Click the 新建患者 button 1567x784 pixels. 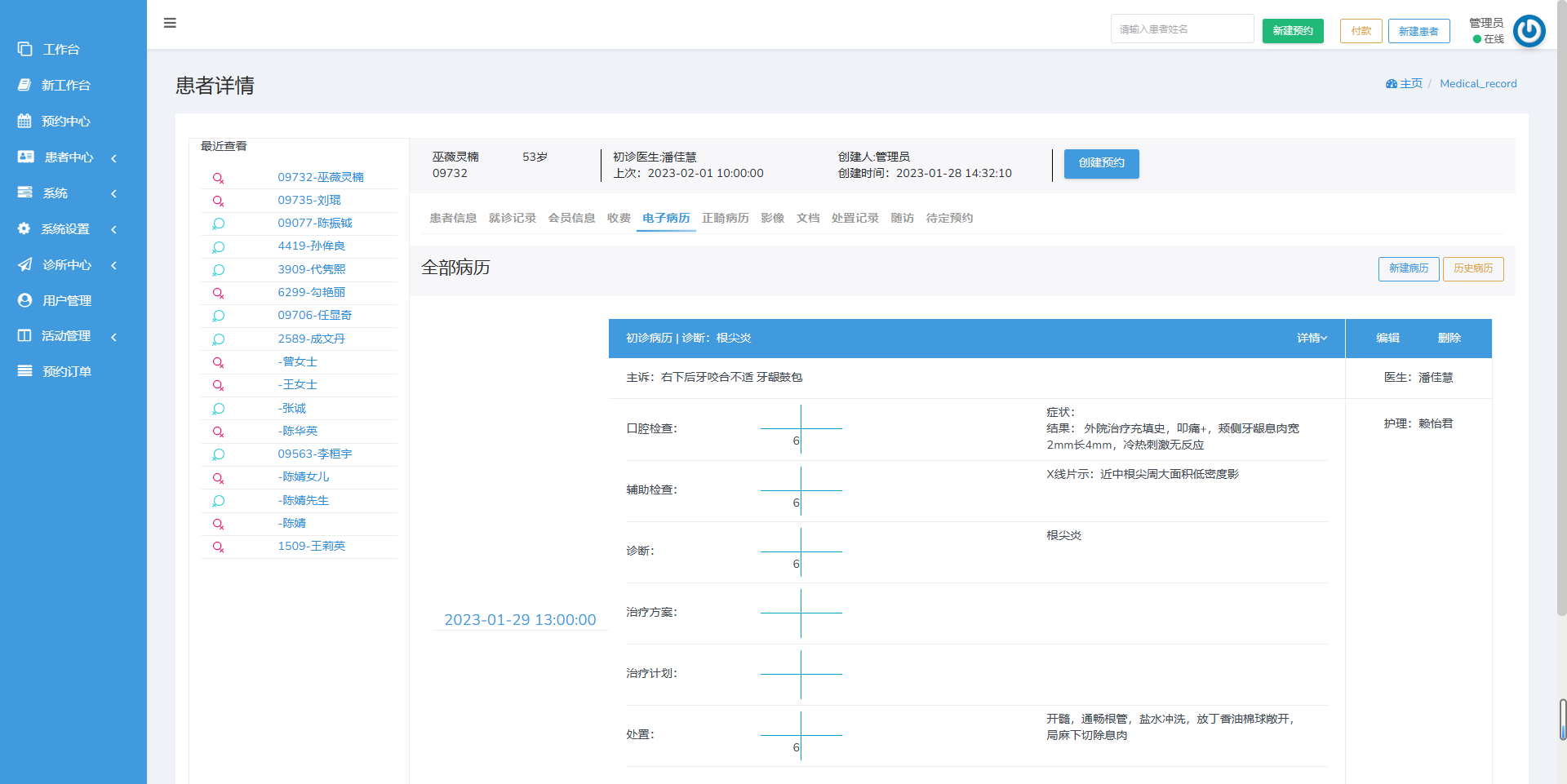pos(1419,31)
